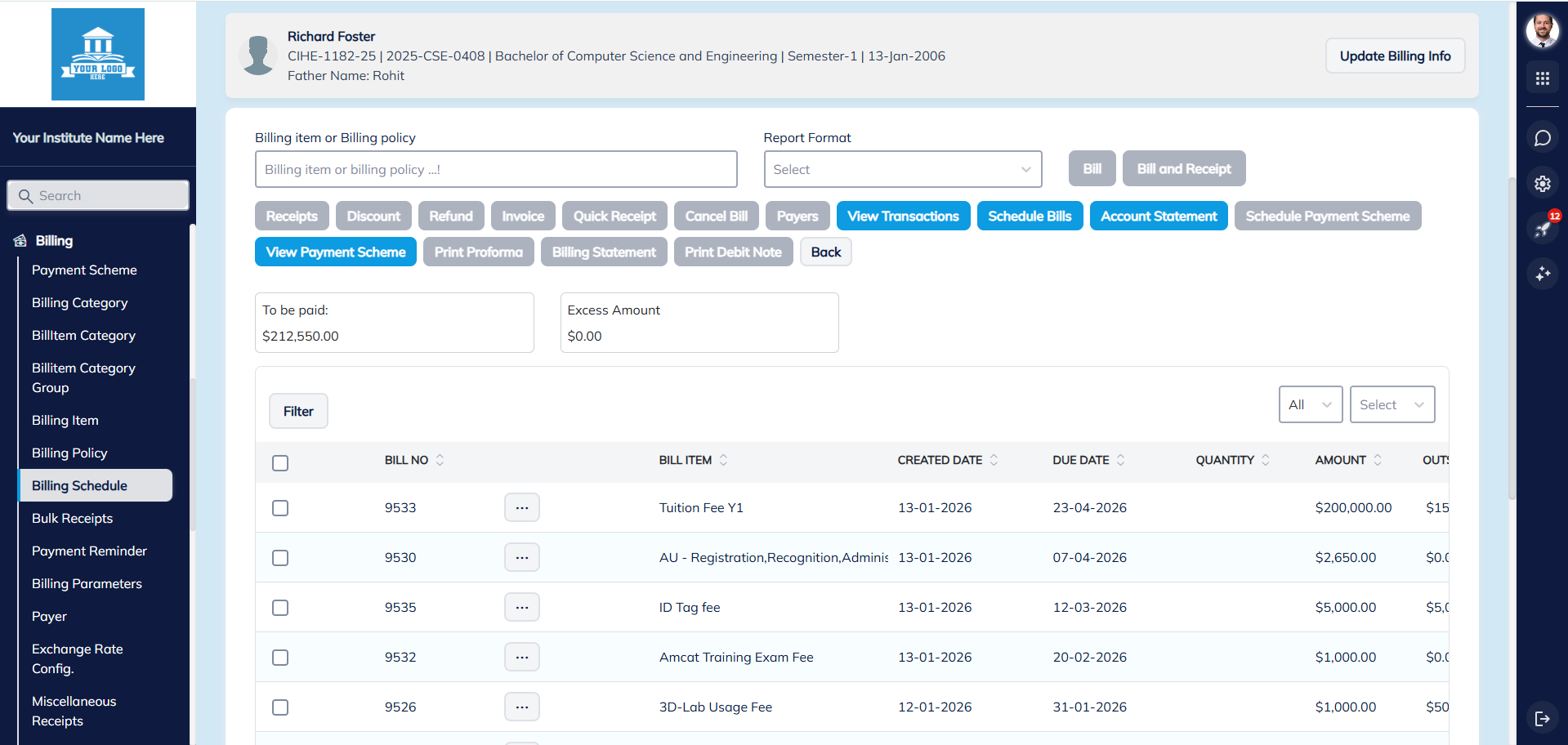Open the Select dropdown beside the All filter

1392,404
